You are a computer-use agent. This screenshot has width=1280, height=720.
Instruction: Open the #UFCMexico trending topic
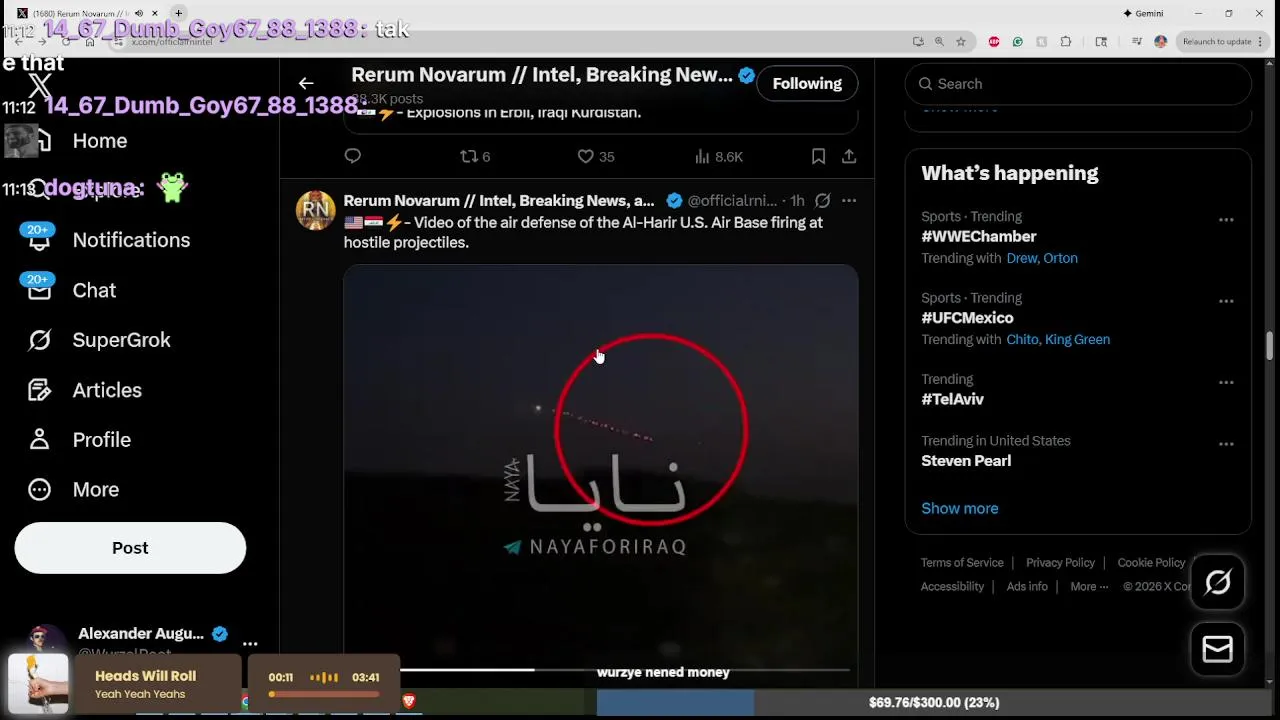click(x=967, y=317)
